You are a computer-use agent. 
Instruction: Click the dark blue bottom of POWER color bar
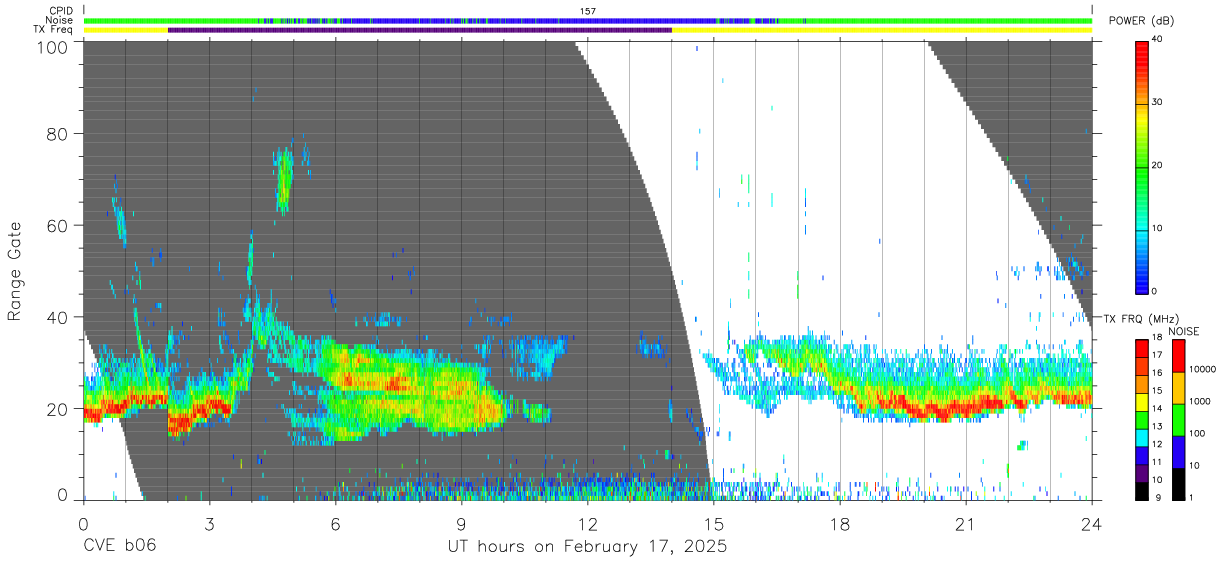point(1142,284)
